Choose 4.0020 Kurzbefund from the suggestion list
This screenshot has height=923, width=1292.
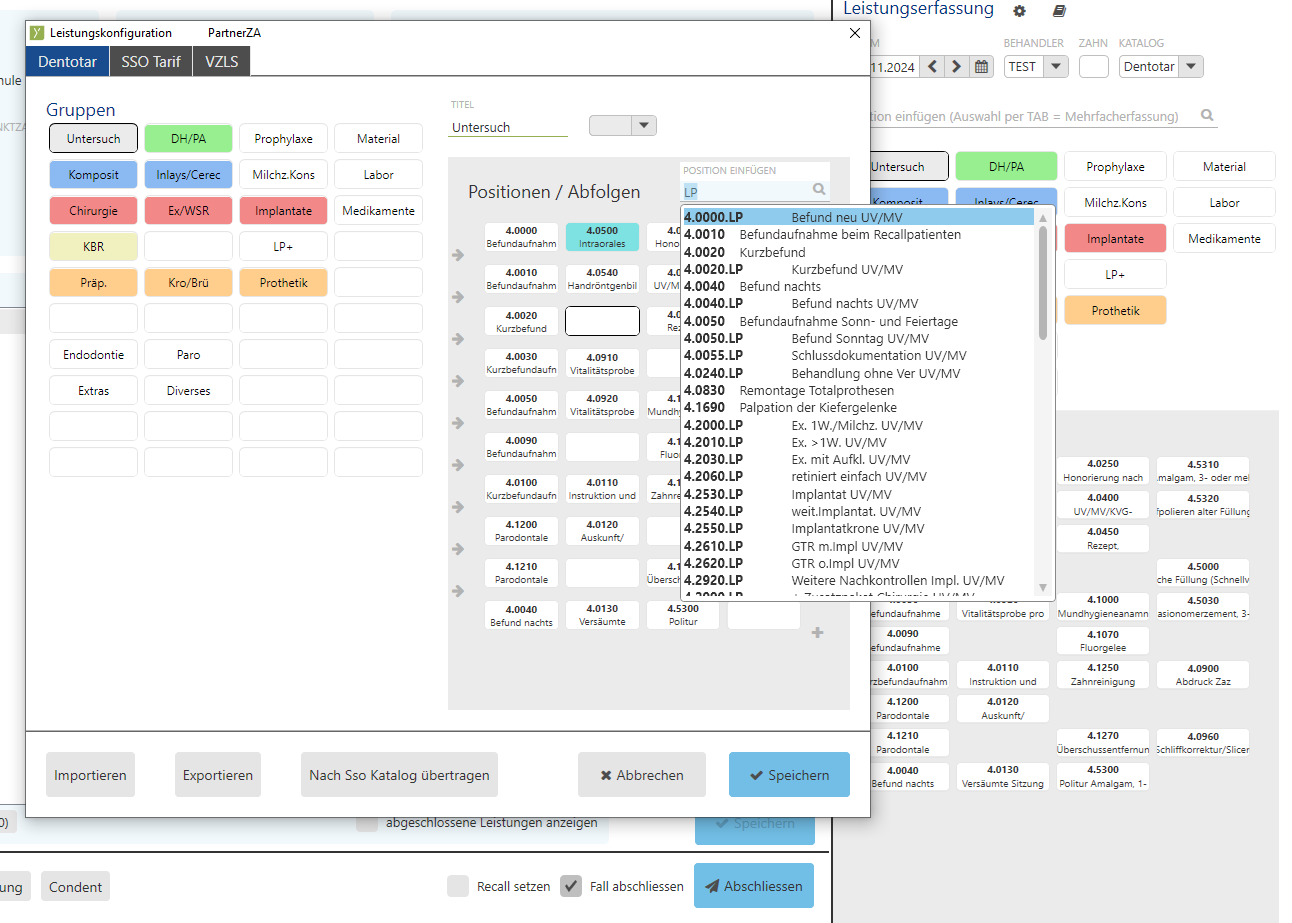[x=765, y=252]
